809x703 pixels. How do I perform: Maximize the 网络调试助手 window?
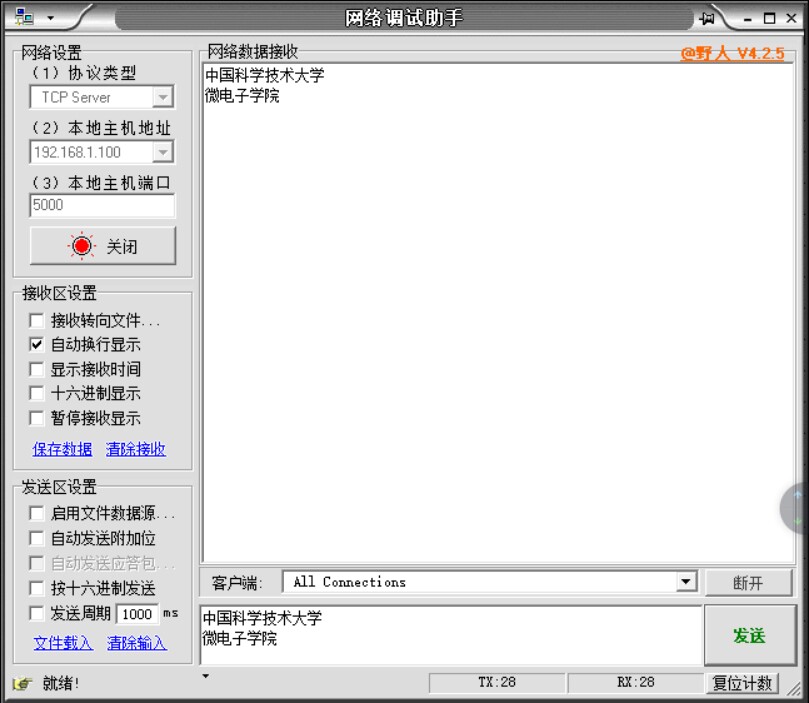[769, 19]
